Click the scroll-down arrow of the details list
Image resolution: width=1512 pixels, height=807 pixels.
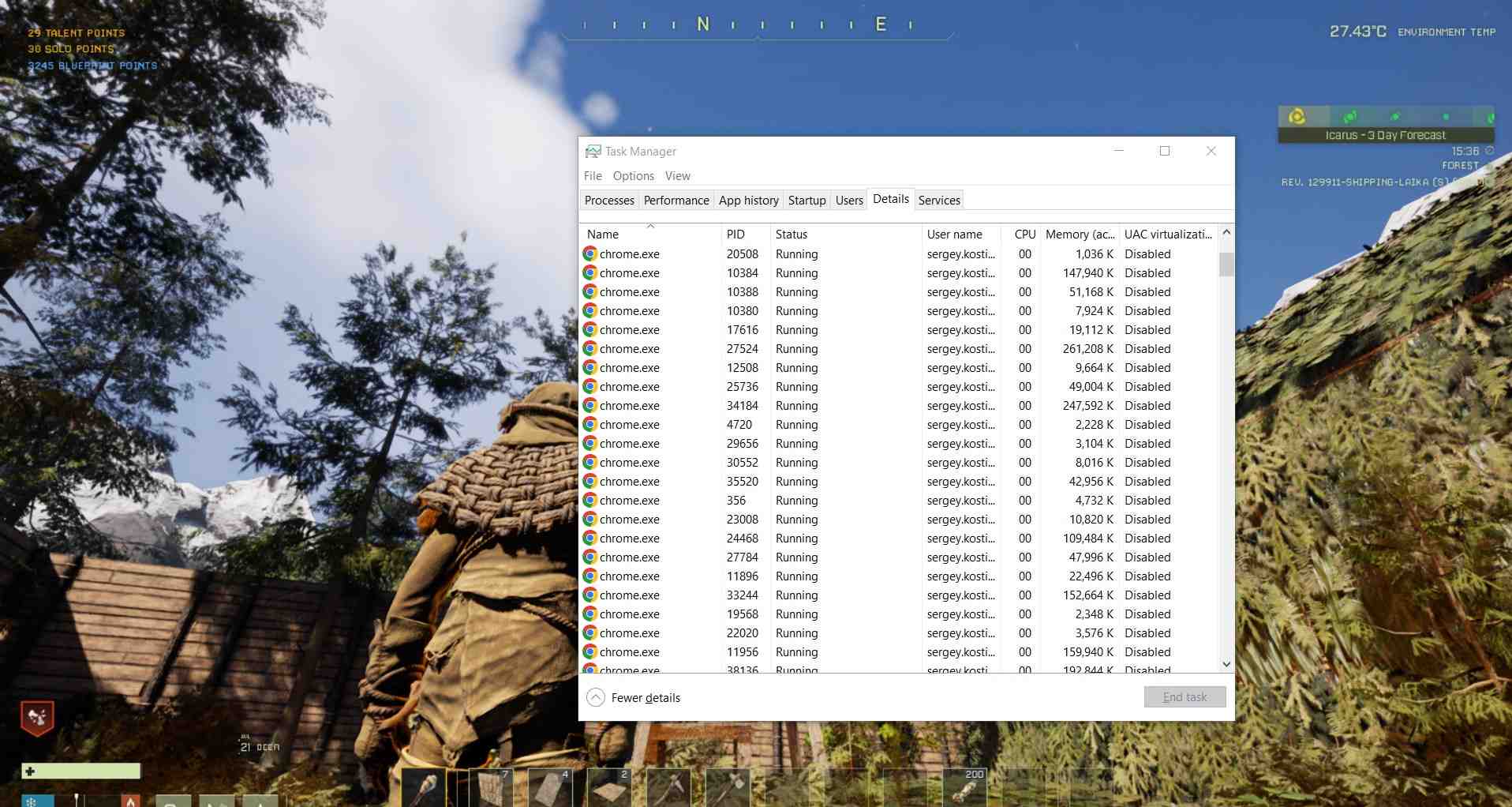point(1226,665)
